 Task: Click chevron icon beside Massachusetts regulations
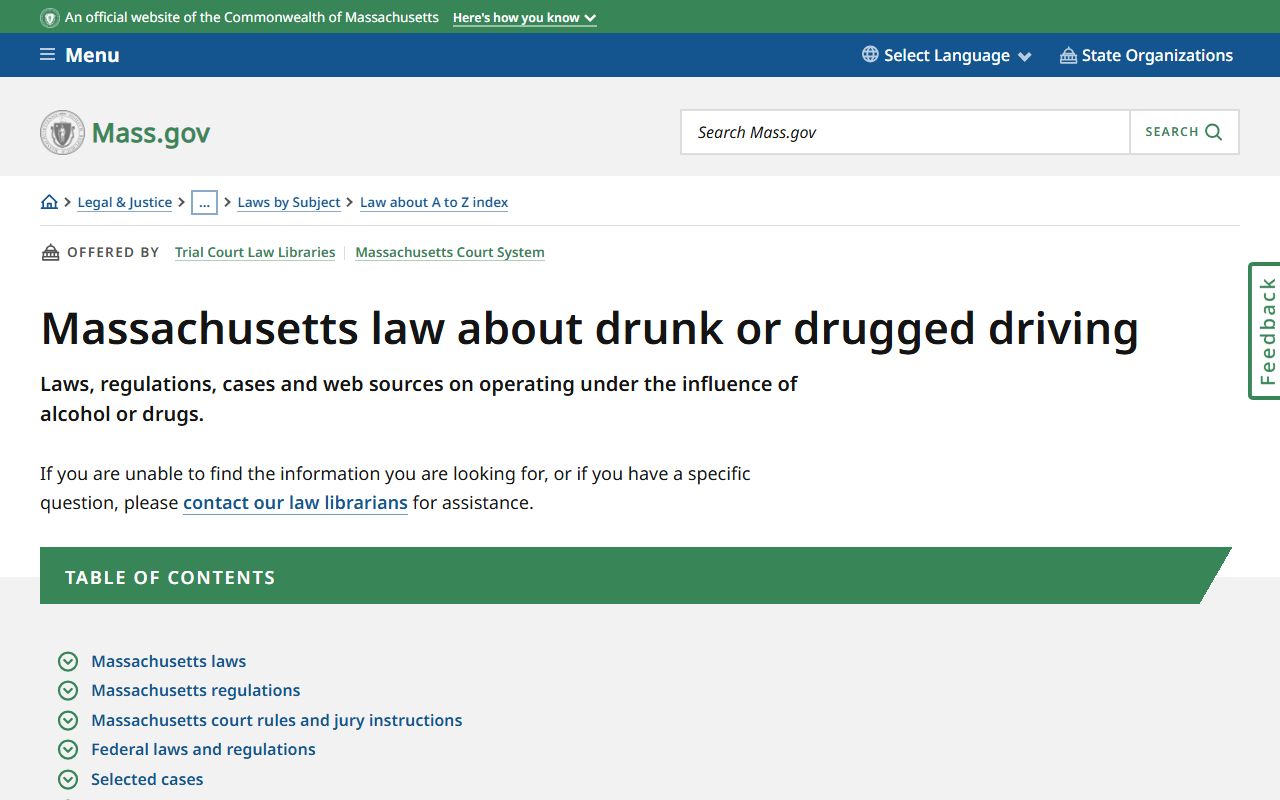click(x=68, y=690)
